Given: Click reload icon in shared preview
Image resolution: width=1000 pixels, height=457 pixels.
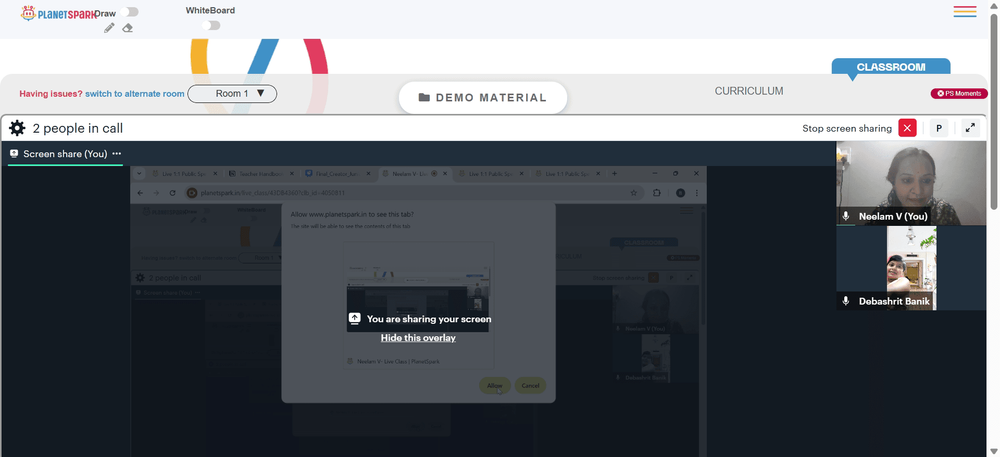Looking at the screenshot, I should (x=172, y=192).
